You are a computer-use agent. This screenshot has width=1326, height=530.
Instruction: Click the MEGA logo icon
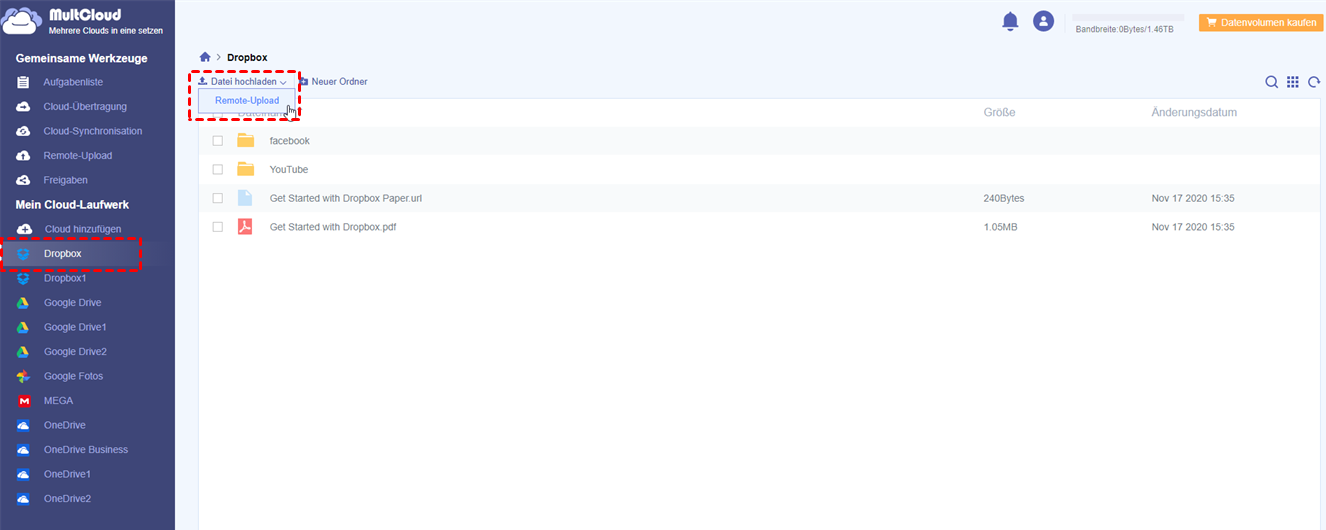pos(23,401)
